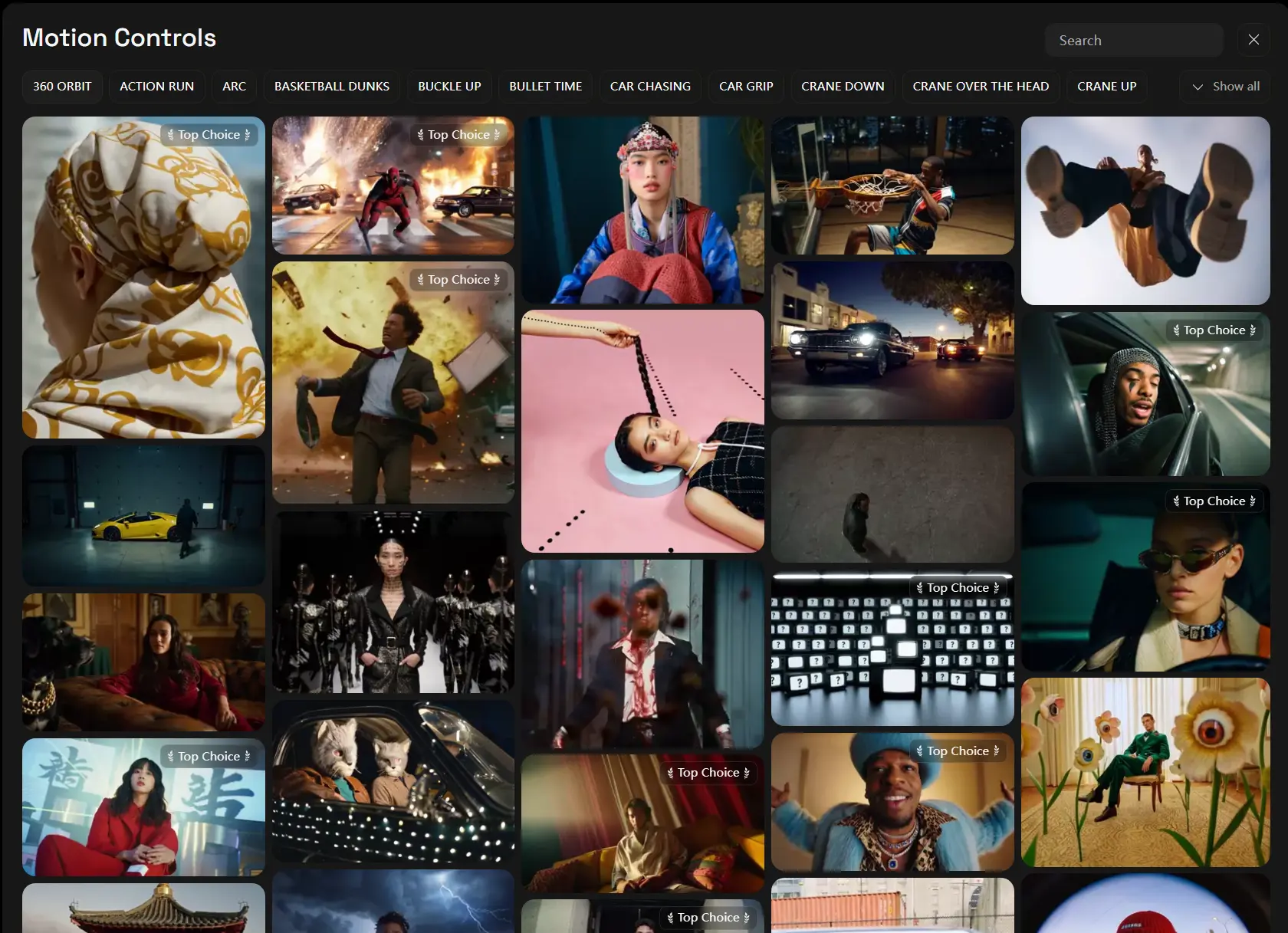Choose the CRANE OVER THE HEAD filter
Viewport: 1288px width, 933px height.
(981, 87)
